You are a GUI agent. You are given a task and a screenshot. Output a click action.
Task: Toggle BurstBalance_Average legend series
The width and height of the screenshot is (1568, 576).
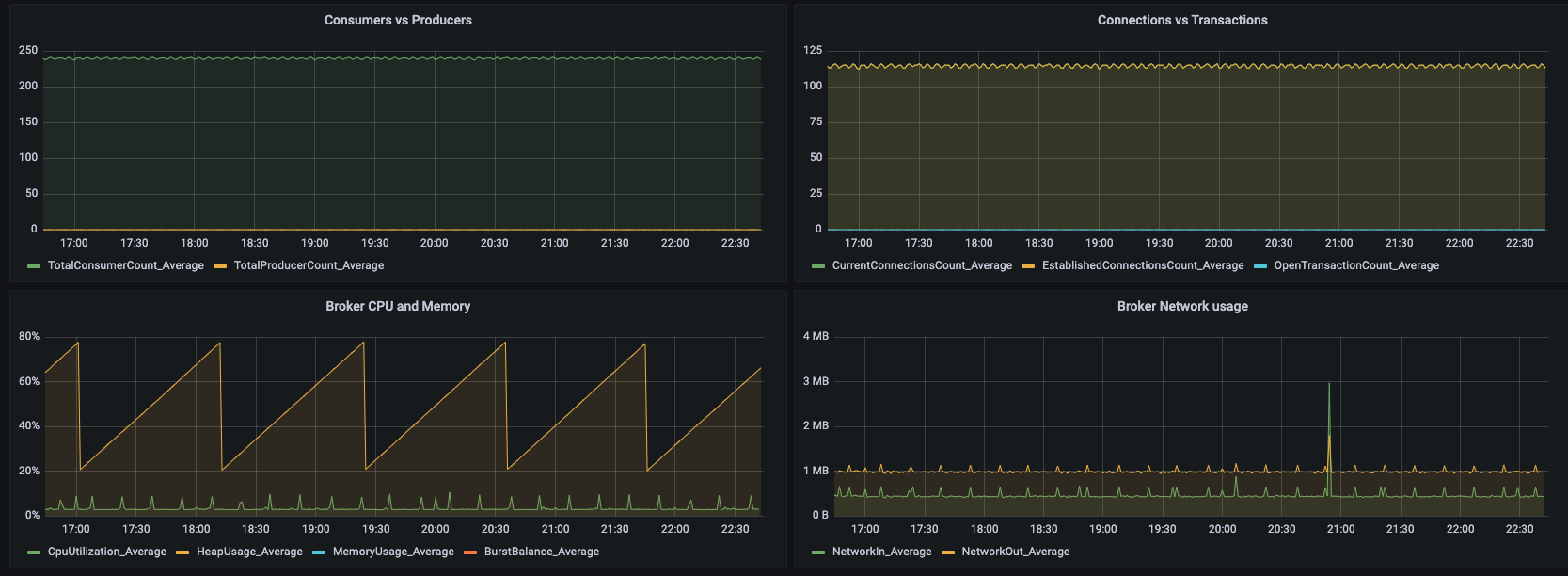(x=542, y=552)
